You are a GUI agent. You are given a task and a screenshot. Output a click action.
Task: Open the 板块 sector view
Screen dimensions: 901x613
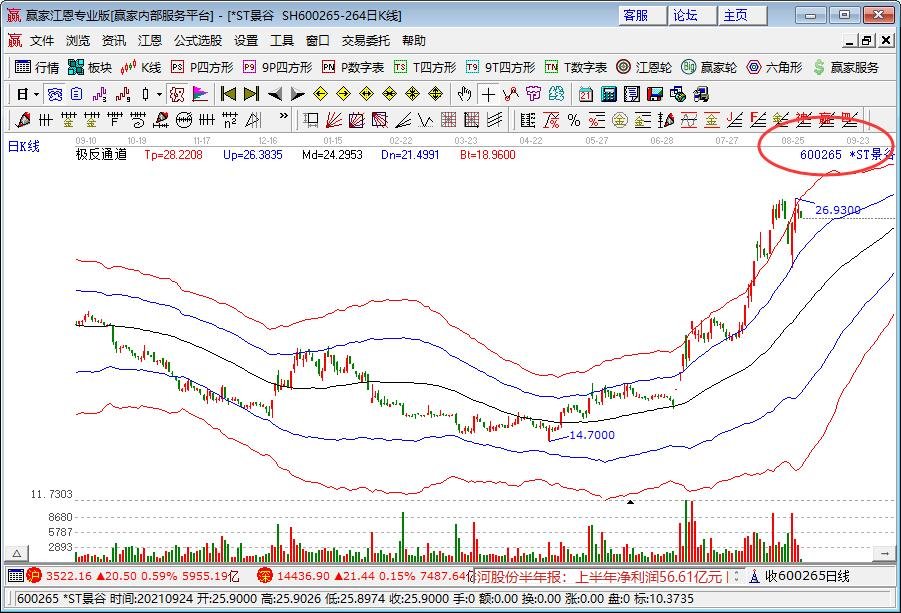point(90,67)
